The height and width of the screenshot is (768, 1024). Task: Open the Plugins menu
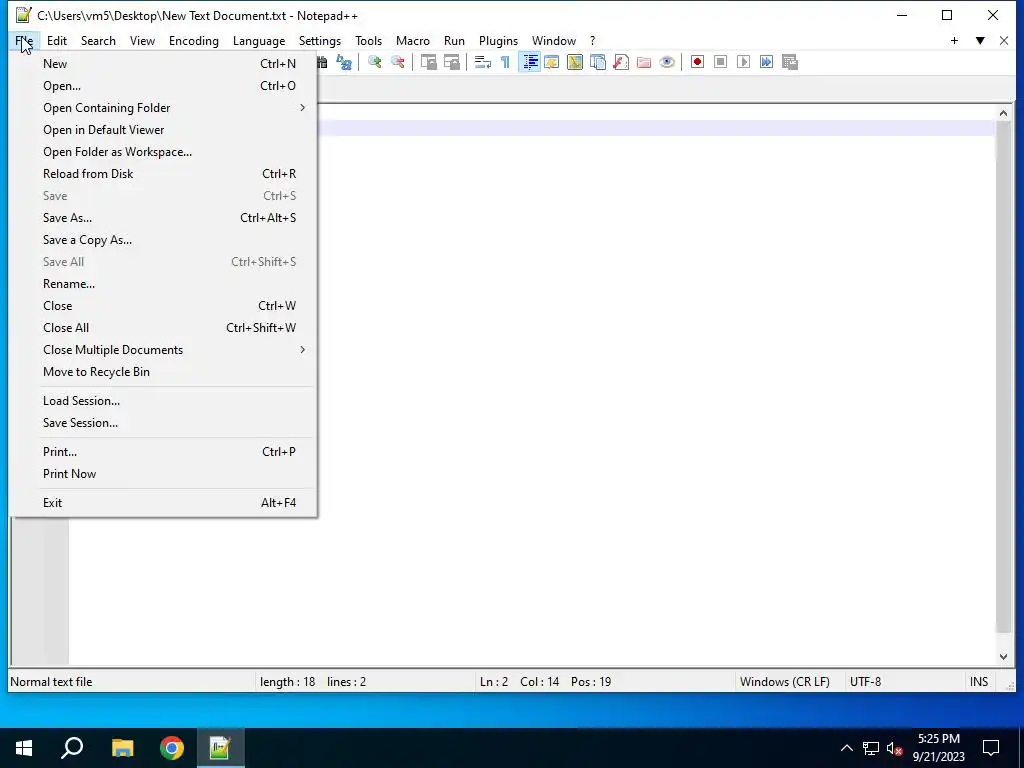pos(498,40)
